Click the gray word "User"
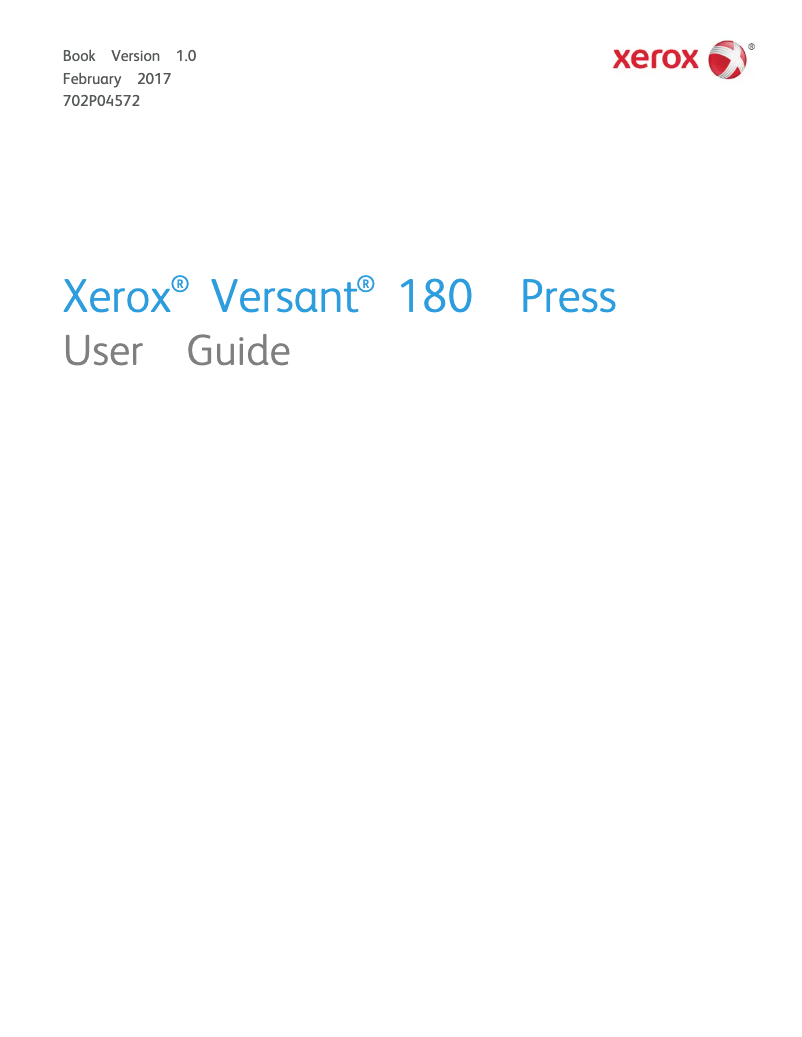Image resolution: width=802 pixels, height=1037 pixels. [103, 351]
